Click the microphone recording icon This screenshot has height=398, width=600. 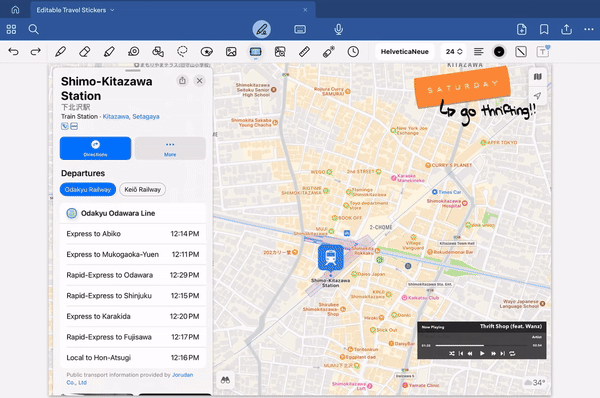coord(338,29)
